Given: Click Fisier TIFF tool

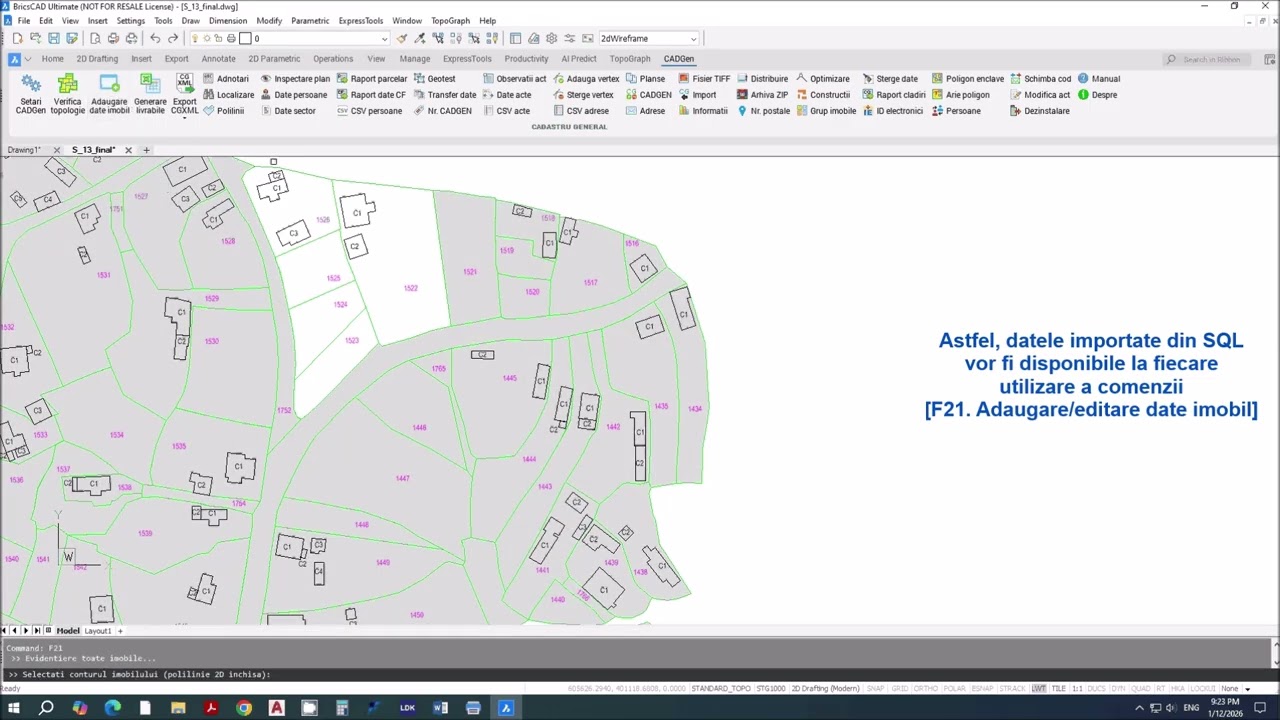Looking at the screenshot, I should [704, 79].
